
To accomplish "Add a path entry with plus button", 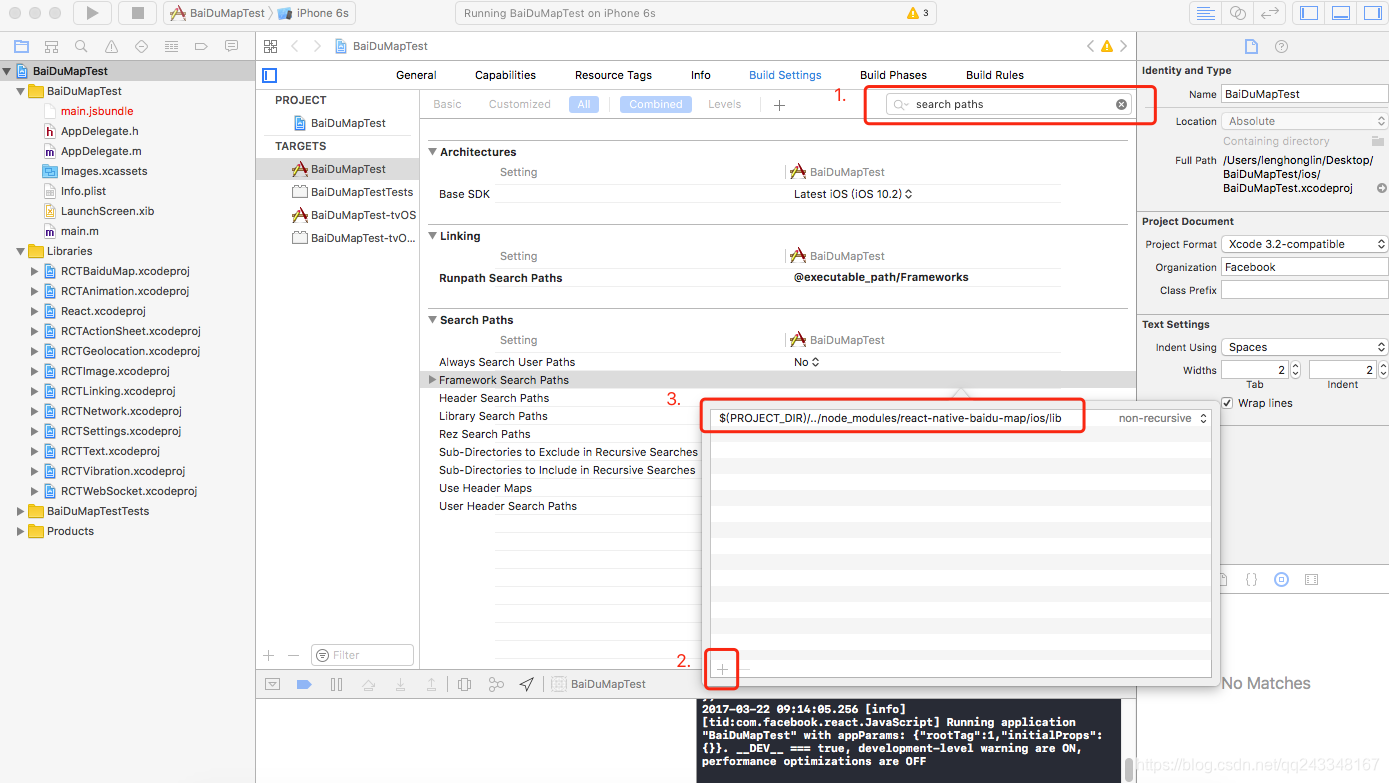I will click(722, 669).
